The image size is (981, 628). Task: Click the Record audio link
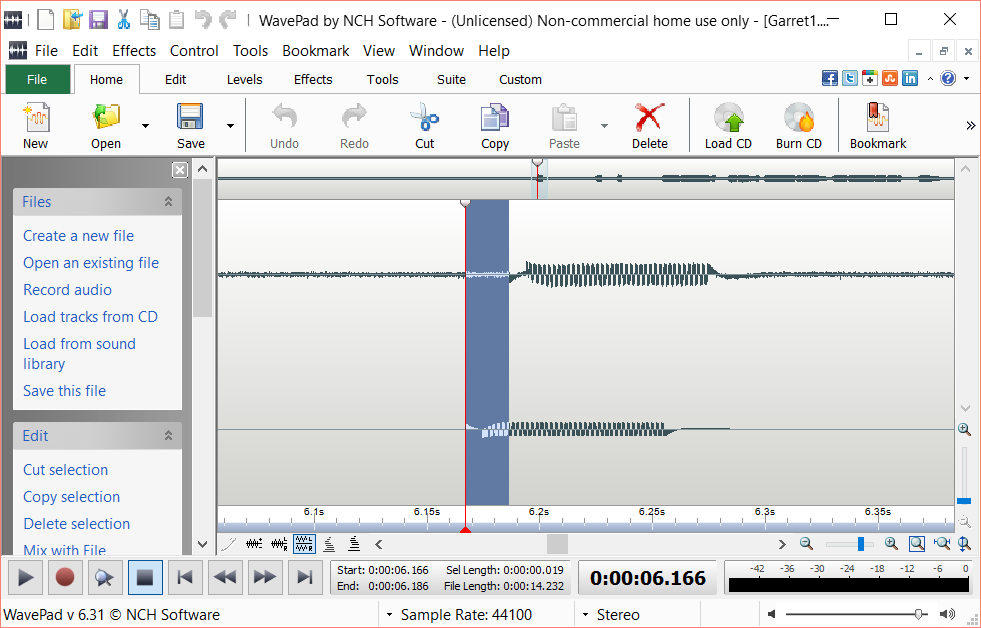pos(67,290)
